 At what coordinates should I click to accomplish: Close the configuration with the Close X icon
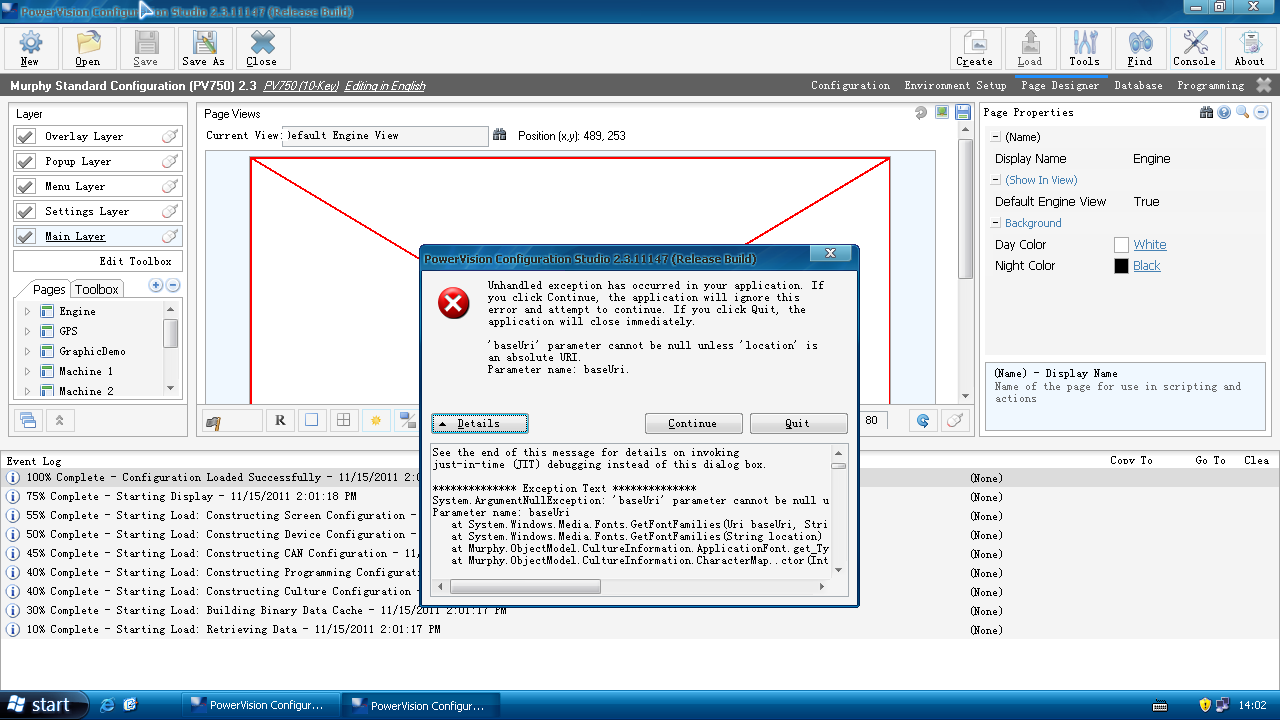coord(262,48)
